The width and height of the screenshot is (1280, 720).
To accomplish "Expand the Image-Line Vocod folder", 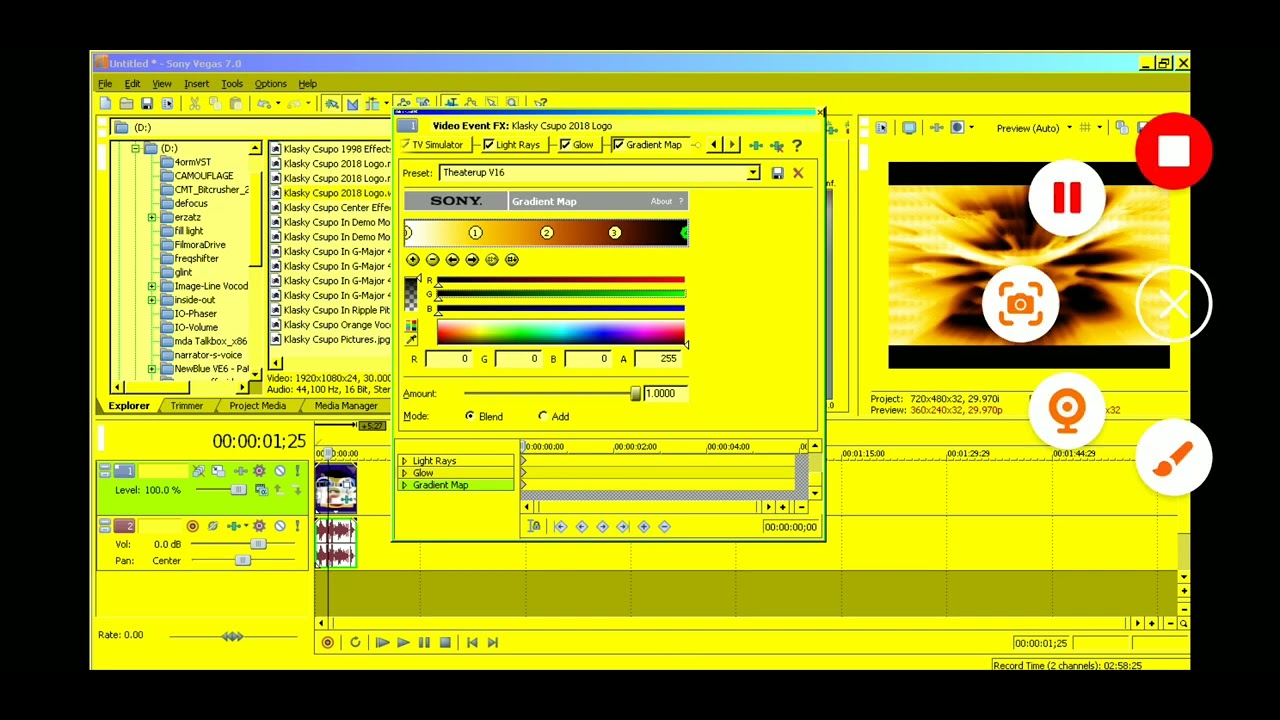I will [x=152, y=287].
